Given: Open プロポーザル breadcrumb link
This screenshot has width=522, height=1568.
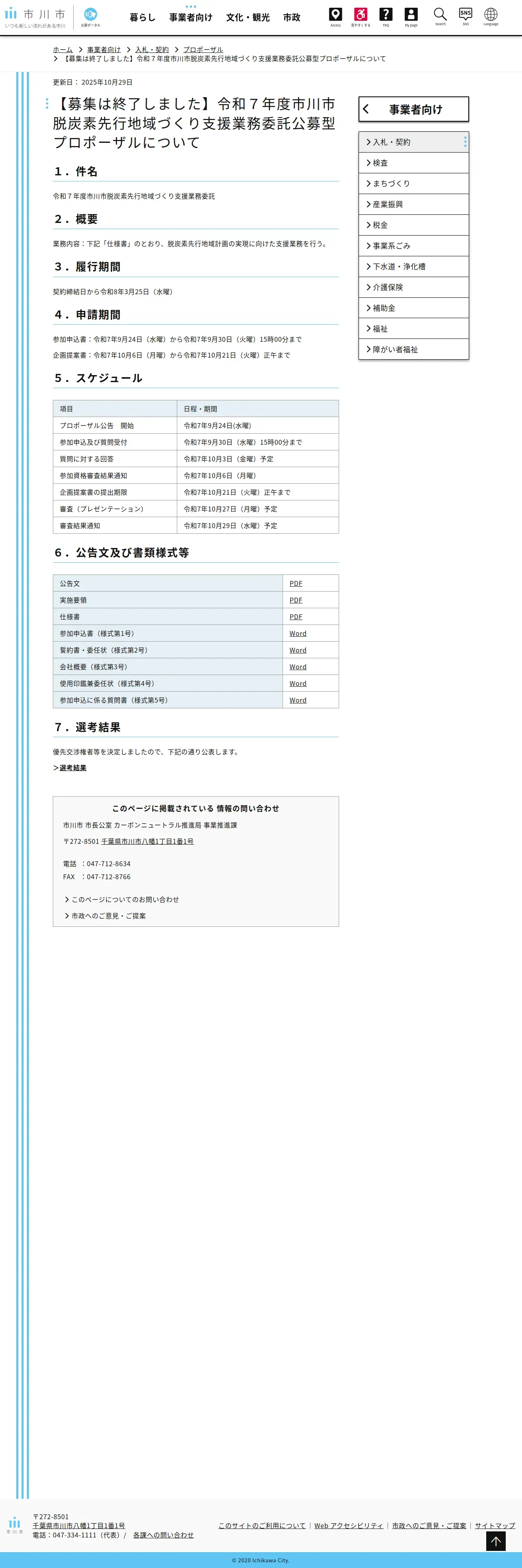Looking at the screenshot, I should pyautogui.click(x=203, y=50).
